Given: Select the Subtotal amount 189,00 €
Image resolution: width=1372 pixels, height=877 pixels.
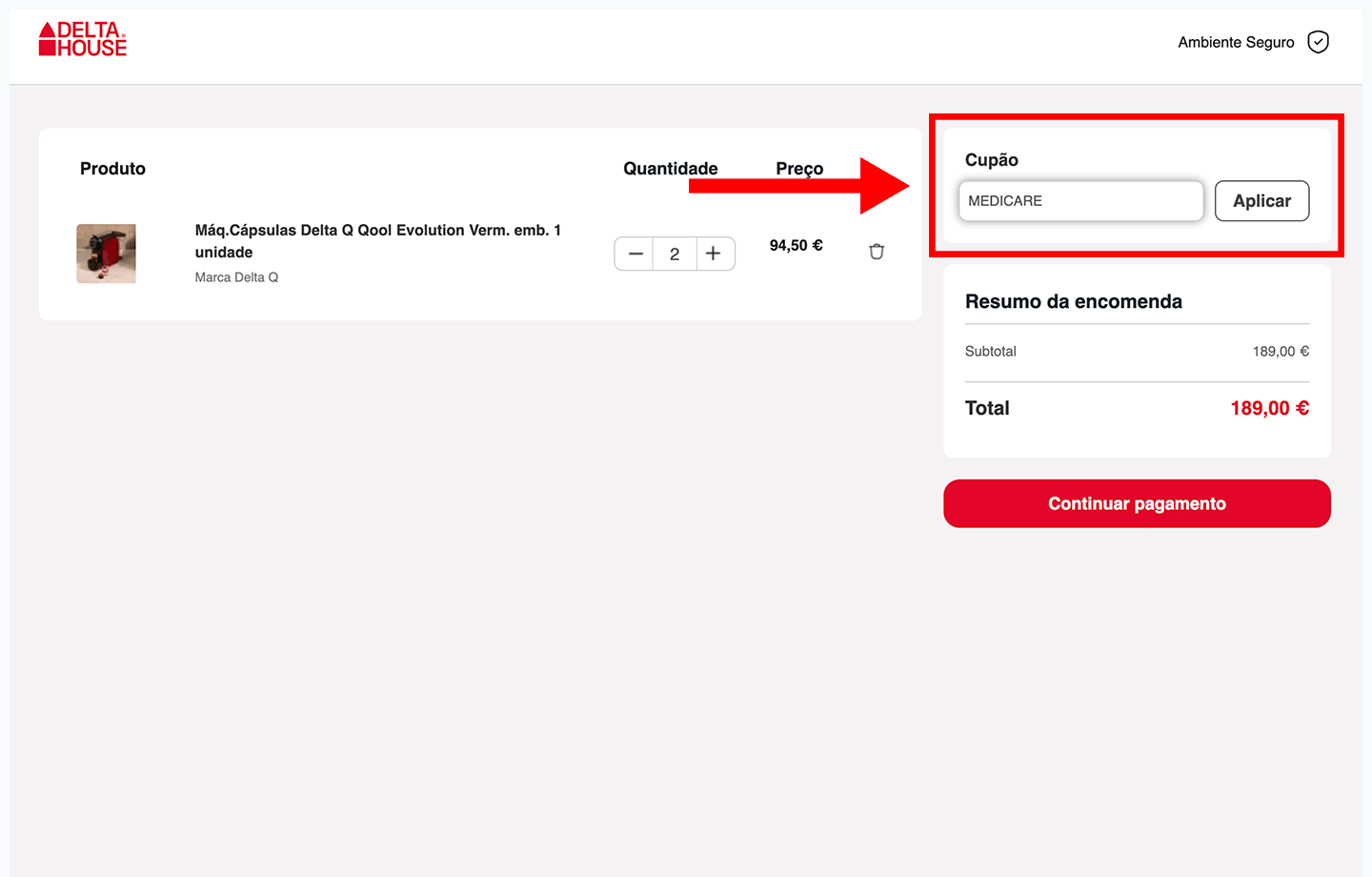Looking at the screenshot, I should (x=1281, y=352).
